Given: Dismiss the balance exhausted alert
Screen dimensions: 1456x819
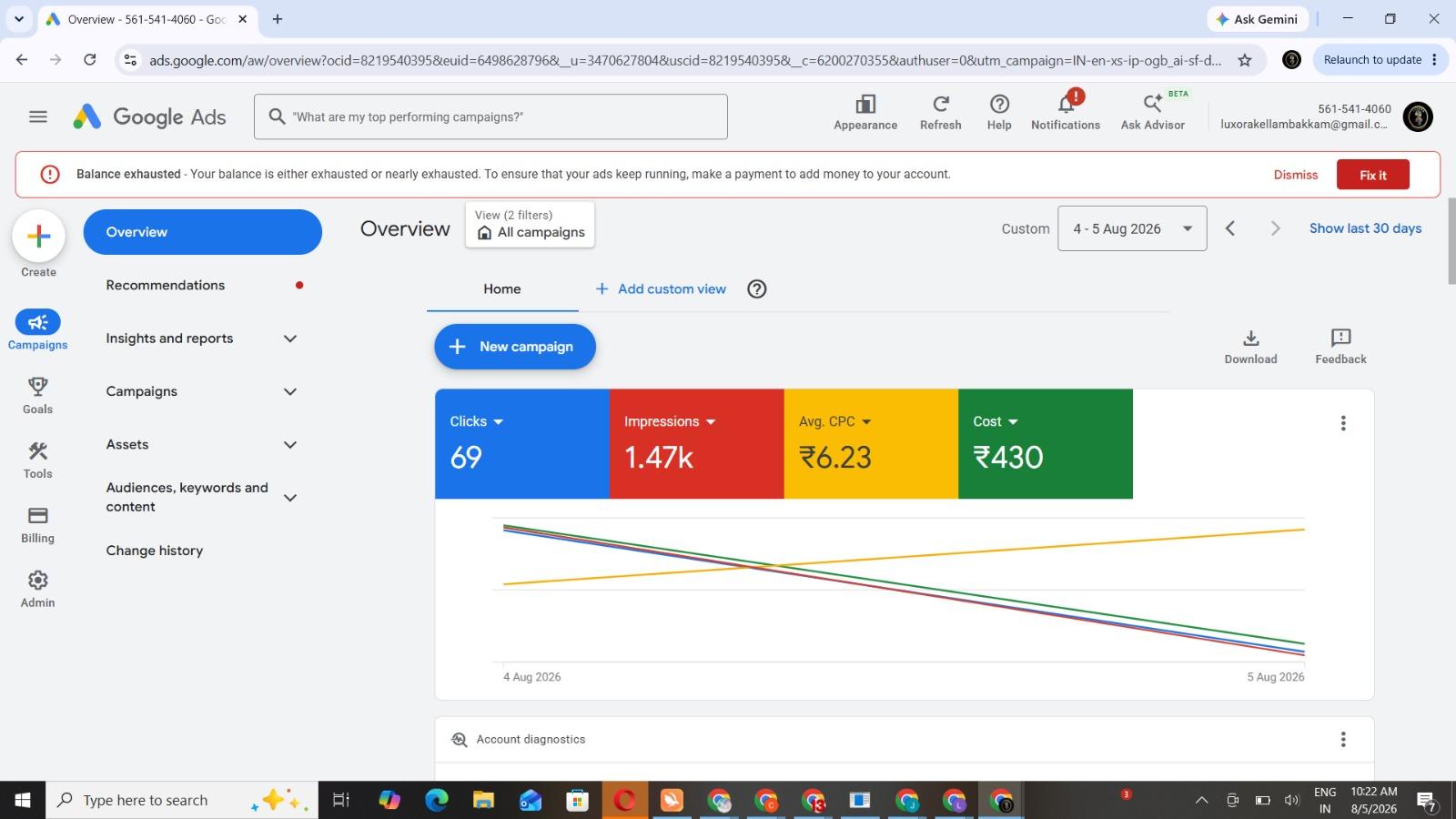Looking at the screenshot, I should [1296, 175].
